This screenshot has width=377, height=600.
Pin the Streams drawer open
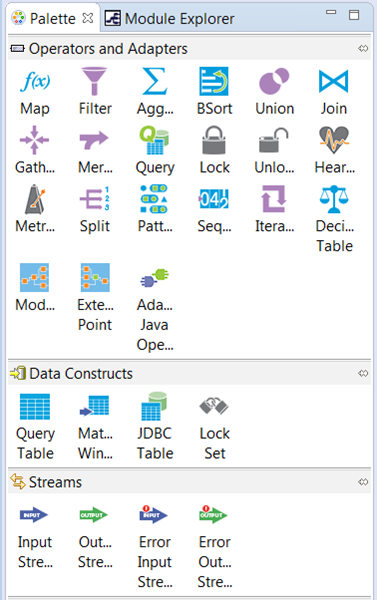click(363, 482)
